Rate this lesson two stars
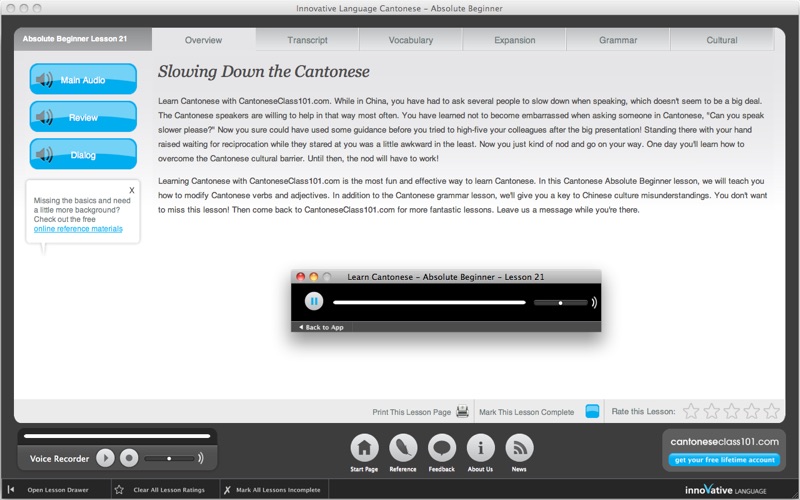This screenshot has height=500, width=800. click(711, 411)
